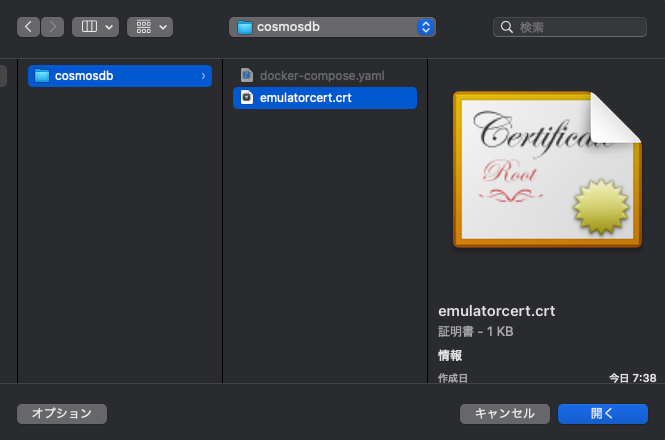The width and height of the screenshot is (665, 440).
Task: Click the large certificate preview thumbnail
Action: point(547,169)
